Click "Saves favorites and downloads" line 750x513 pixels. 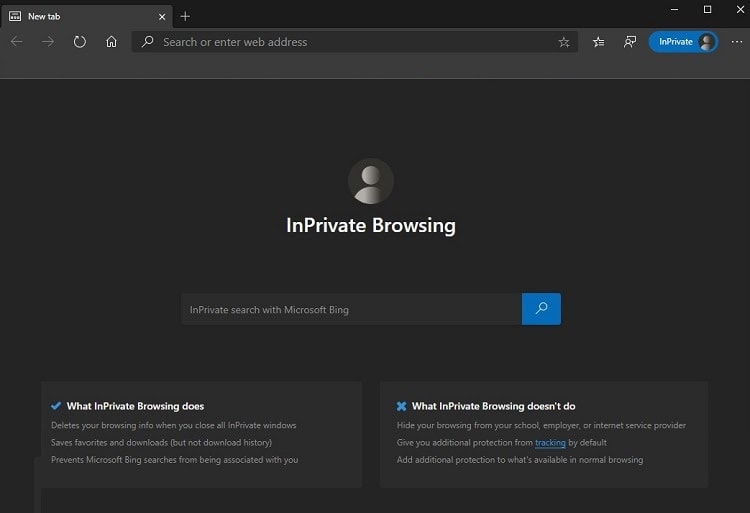[x=162, y=443]
